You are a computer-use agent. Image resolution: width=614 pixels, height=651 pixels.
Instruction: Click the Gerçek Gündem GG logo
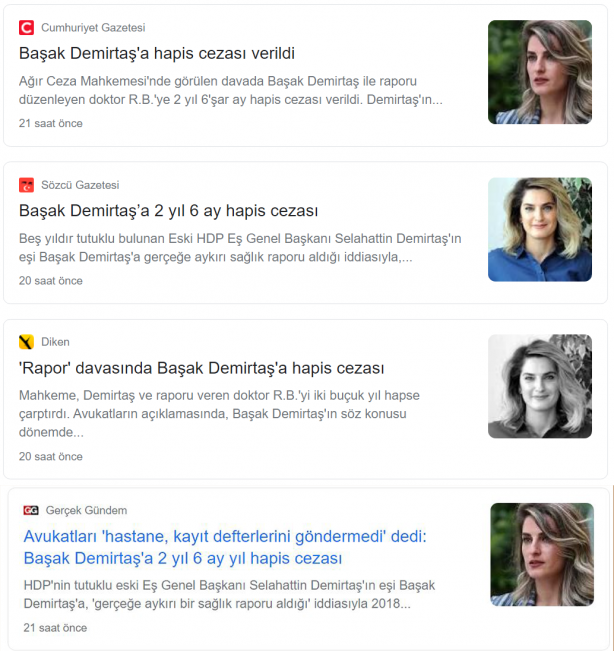31,510
